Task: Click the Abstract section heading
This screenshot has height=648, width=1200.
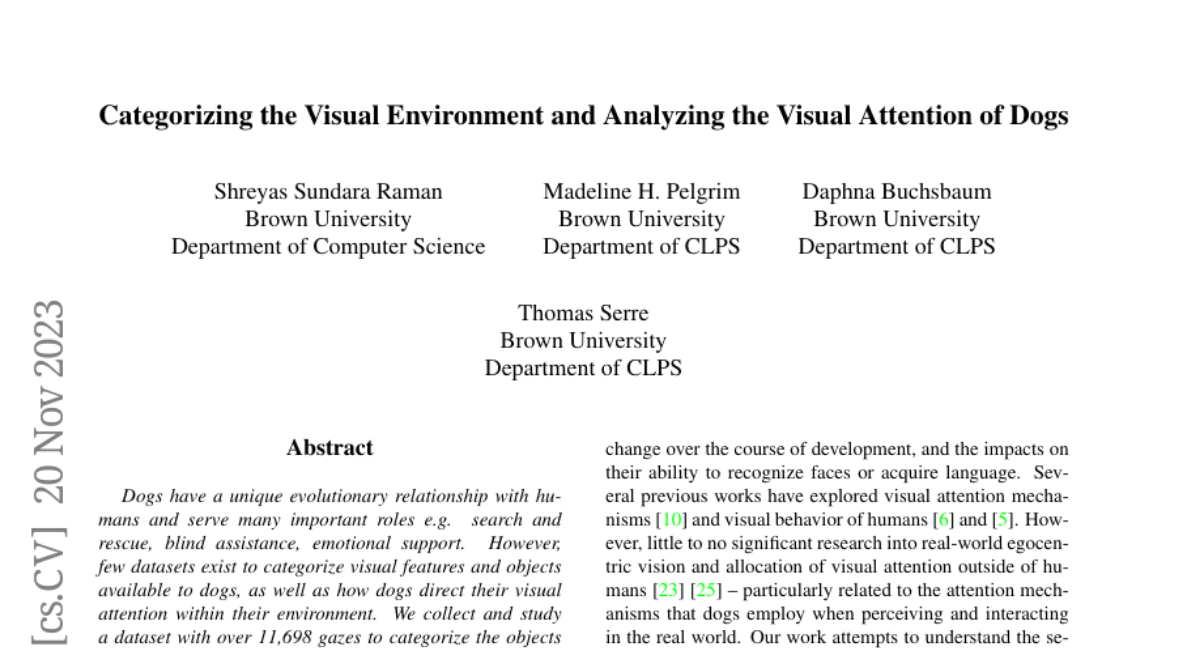Action: coord(329,448)
